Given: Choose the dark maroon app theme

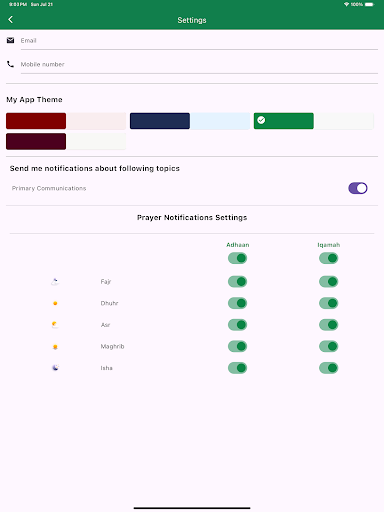Looking at the screenshot, I should click(x=66, y=141).
